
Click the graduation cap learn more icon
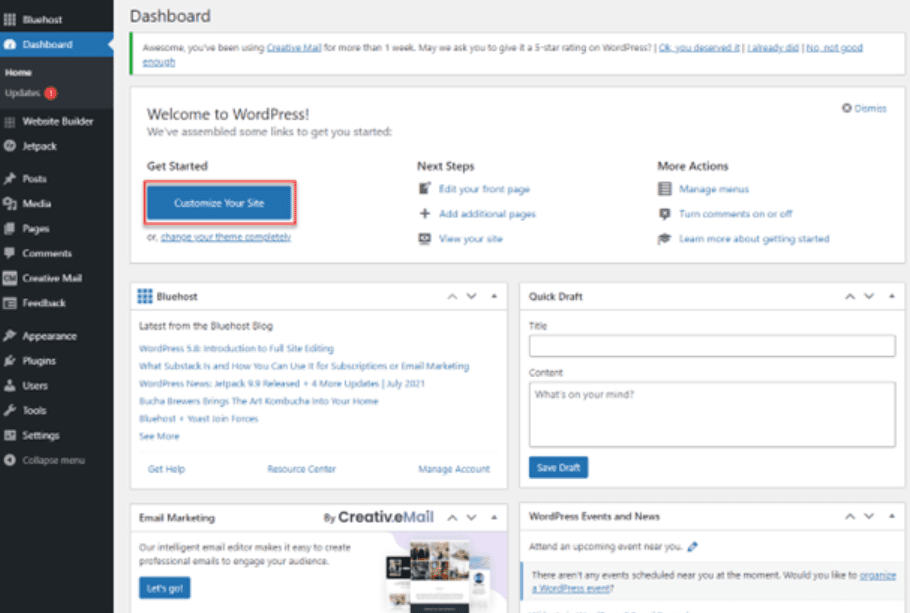(665, 239)
